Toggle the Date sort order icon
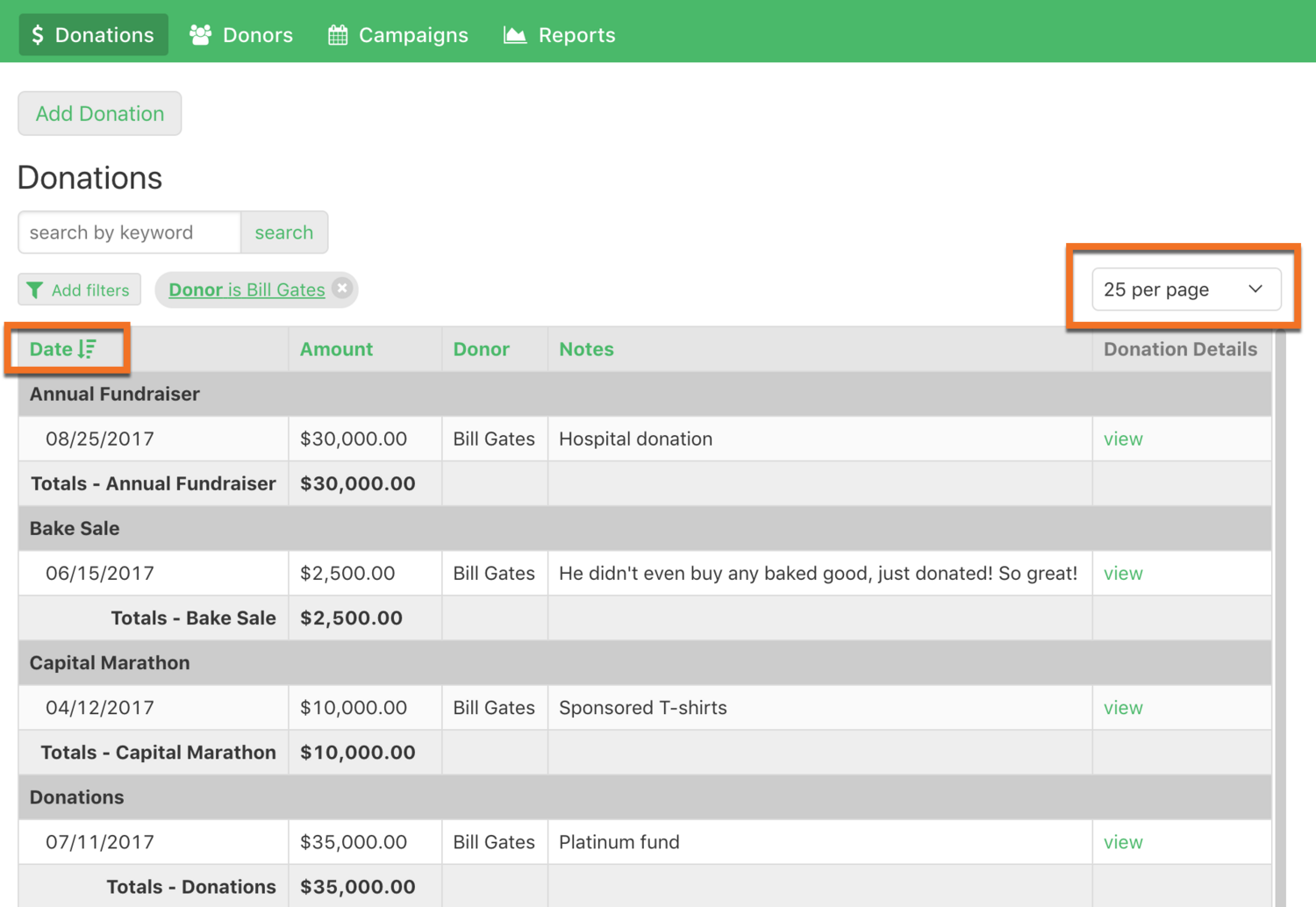Image resolution: width=1316 pixels, height=907 pixels. [x=87, y=349]
